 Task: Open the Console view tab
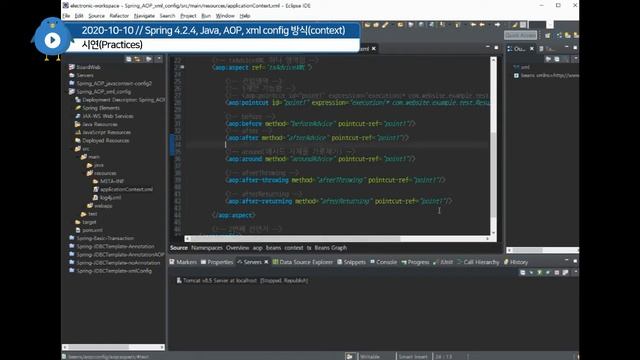click(384, 262)
